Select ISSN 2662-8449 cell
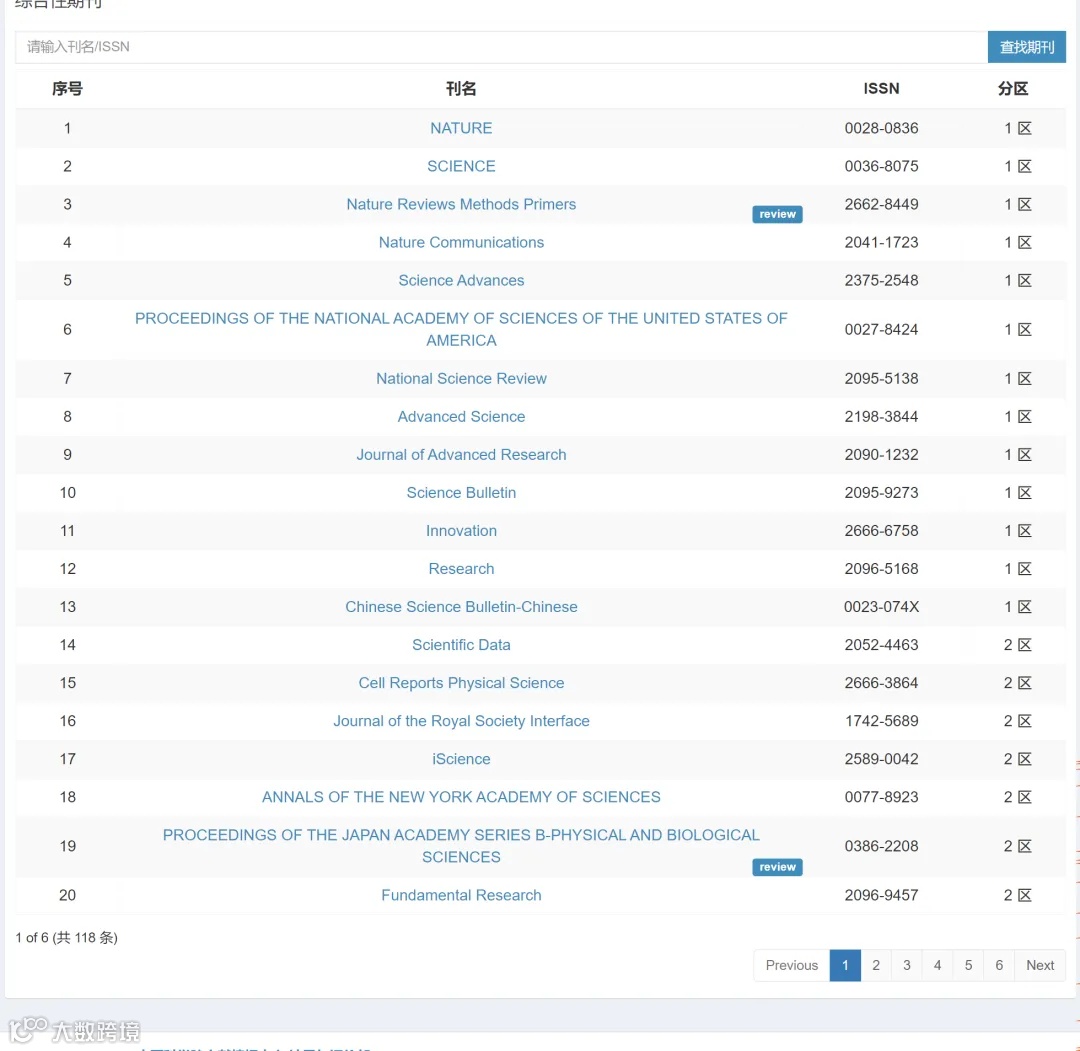The height and width of the screenshot is (1051, 1080). point(881,204)
